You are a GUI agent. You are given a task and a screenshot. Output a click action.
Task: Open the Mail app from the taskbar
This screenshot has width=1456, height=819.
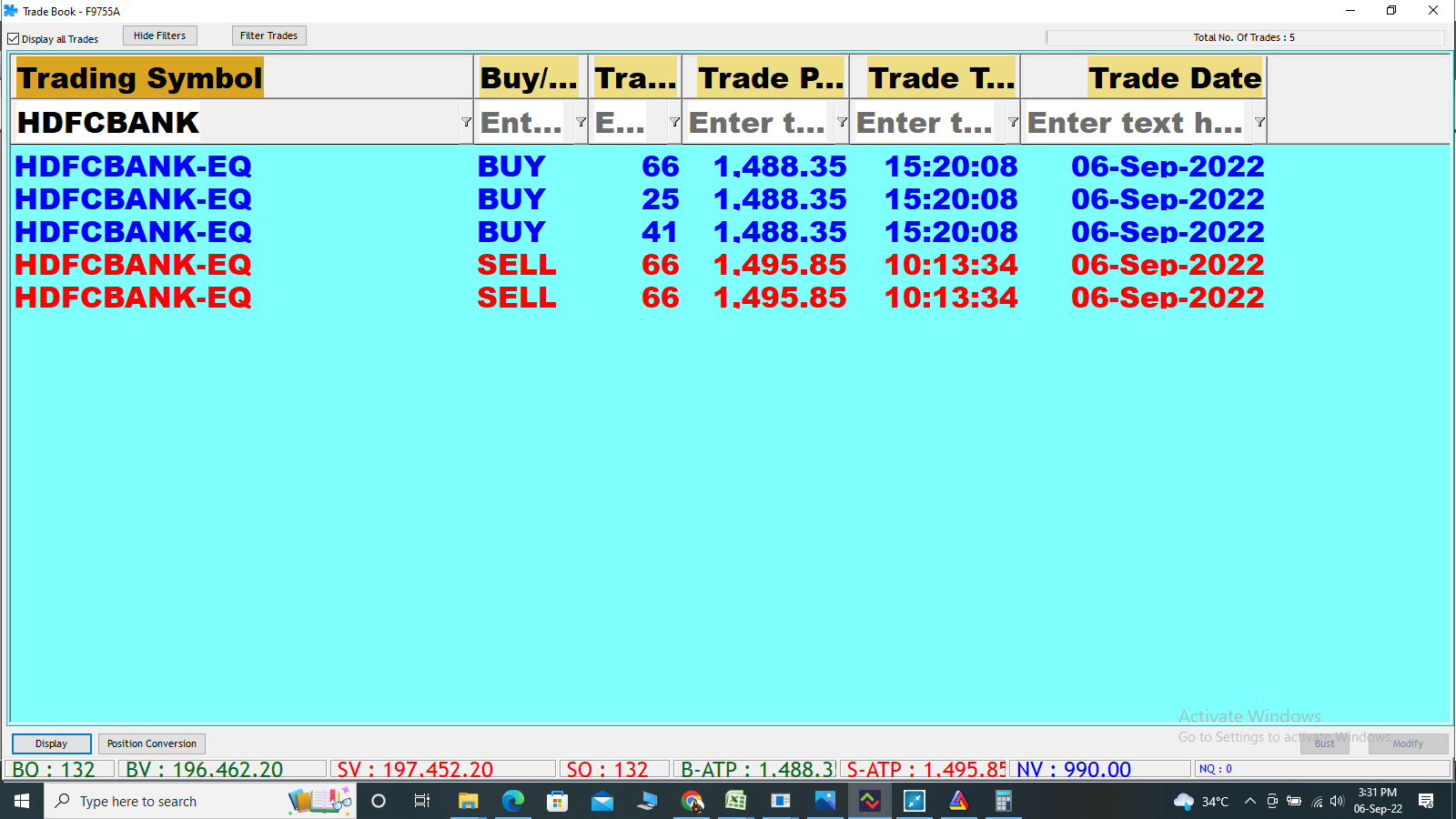point(602,801)
